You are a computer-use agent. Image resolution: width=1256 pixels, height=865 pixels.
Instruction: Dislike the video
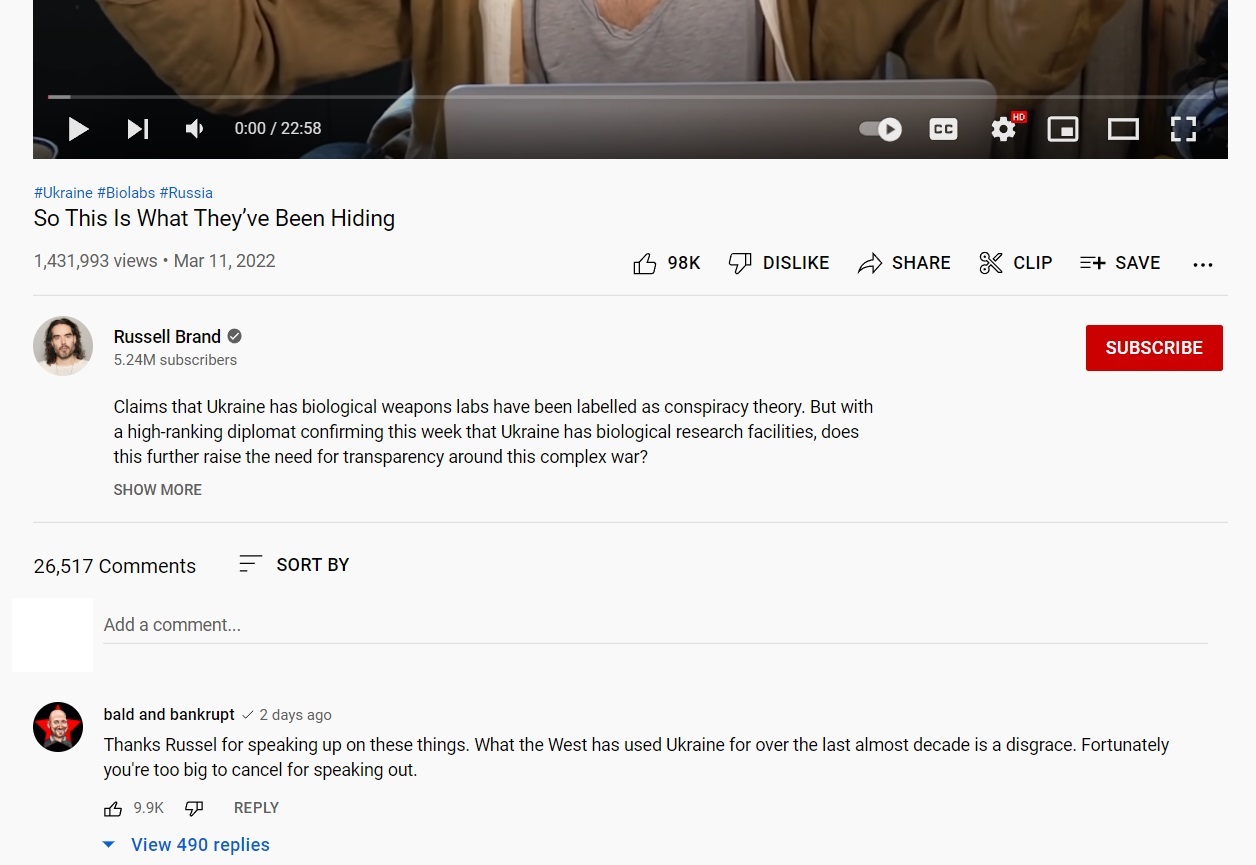(779, 263)
